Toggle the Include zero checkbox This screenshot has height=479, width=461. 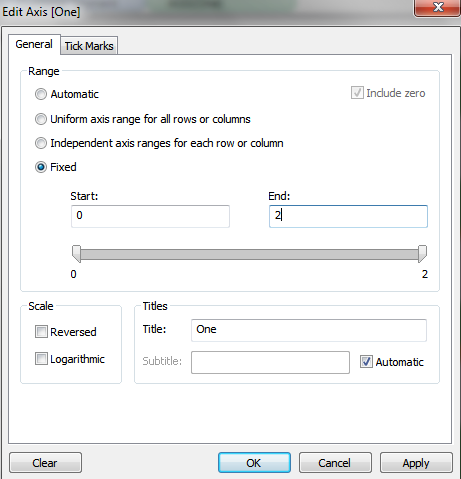coord(357,93)
